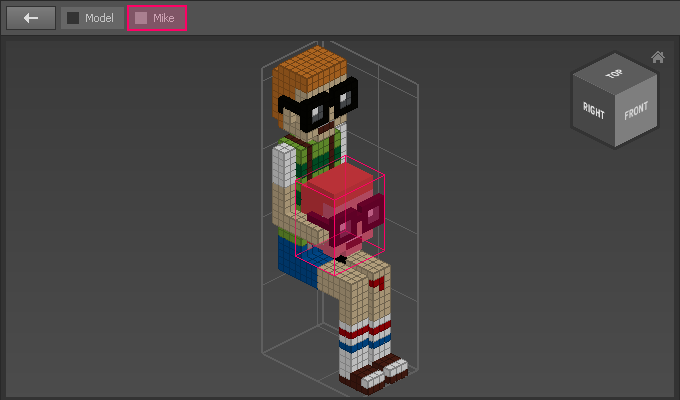Switch to RIGHT view on view cube
This screenshot has width=680, height=400.
(594, 109)
